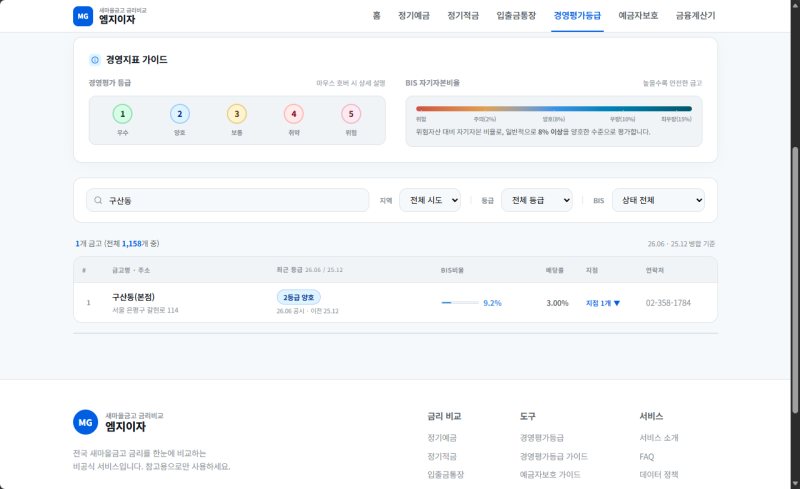Open the 정기예금 menu
This screenshot has width=800, height=489.
coord(414,16)
